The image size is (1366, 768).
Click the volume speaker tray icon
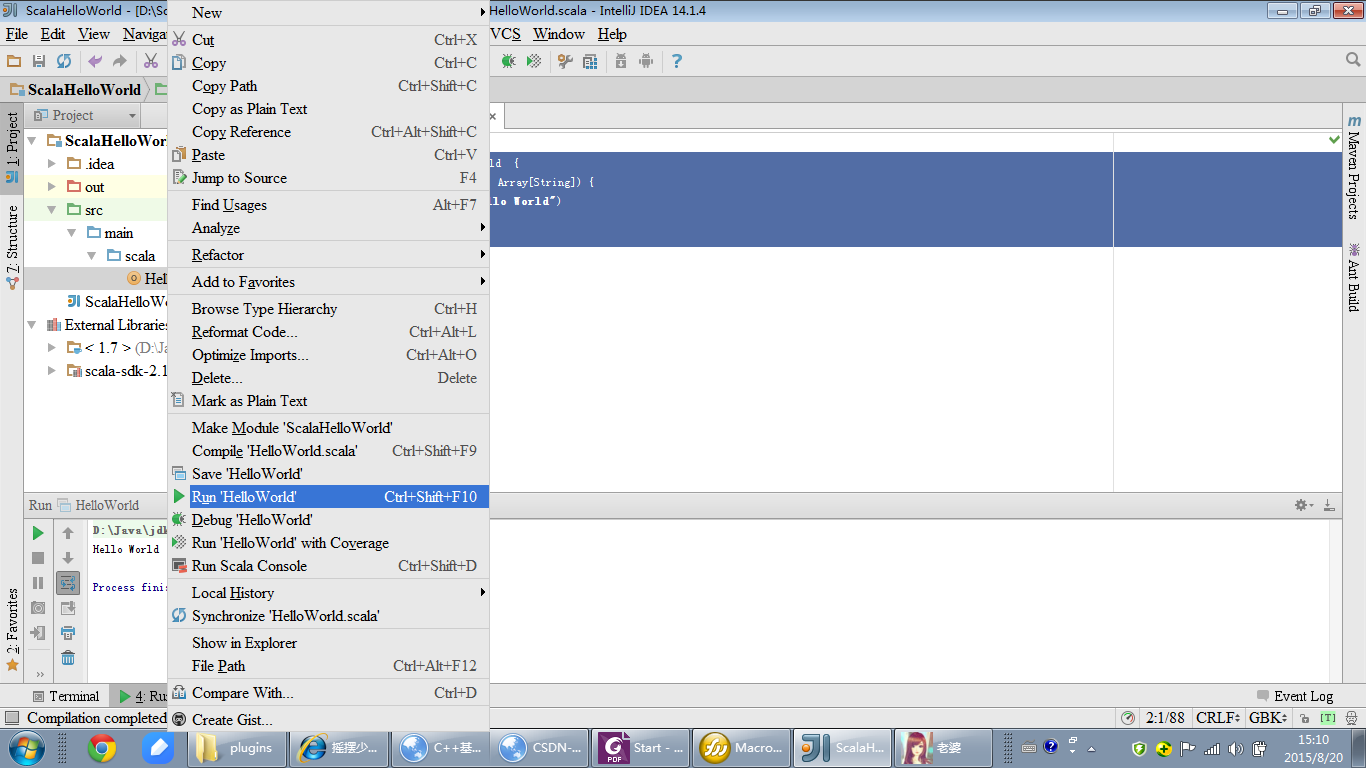click(x=1235, y=748)
